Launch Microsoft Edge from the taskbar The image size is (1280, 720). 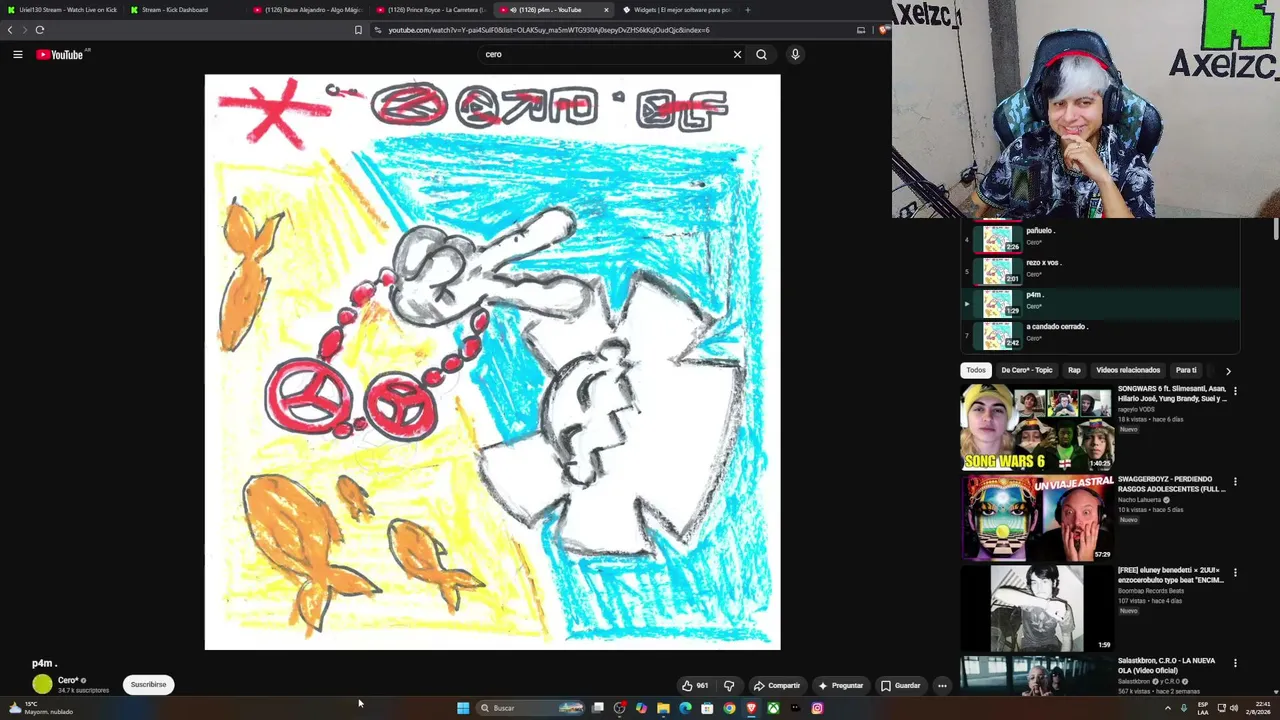(685, 708)
